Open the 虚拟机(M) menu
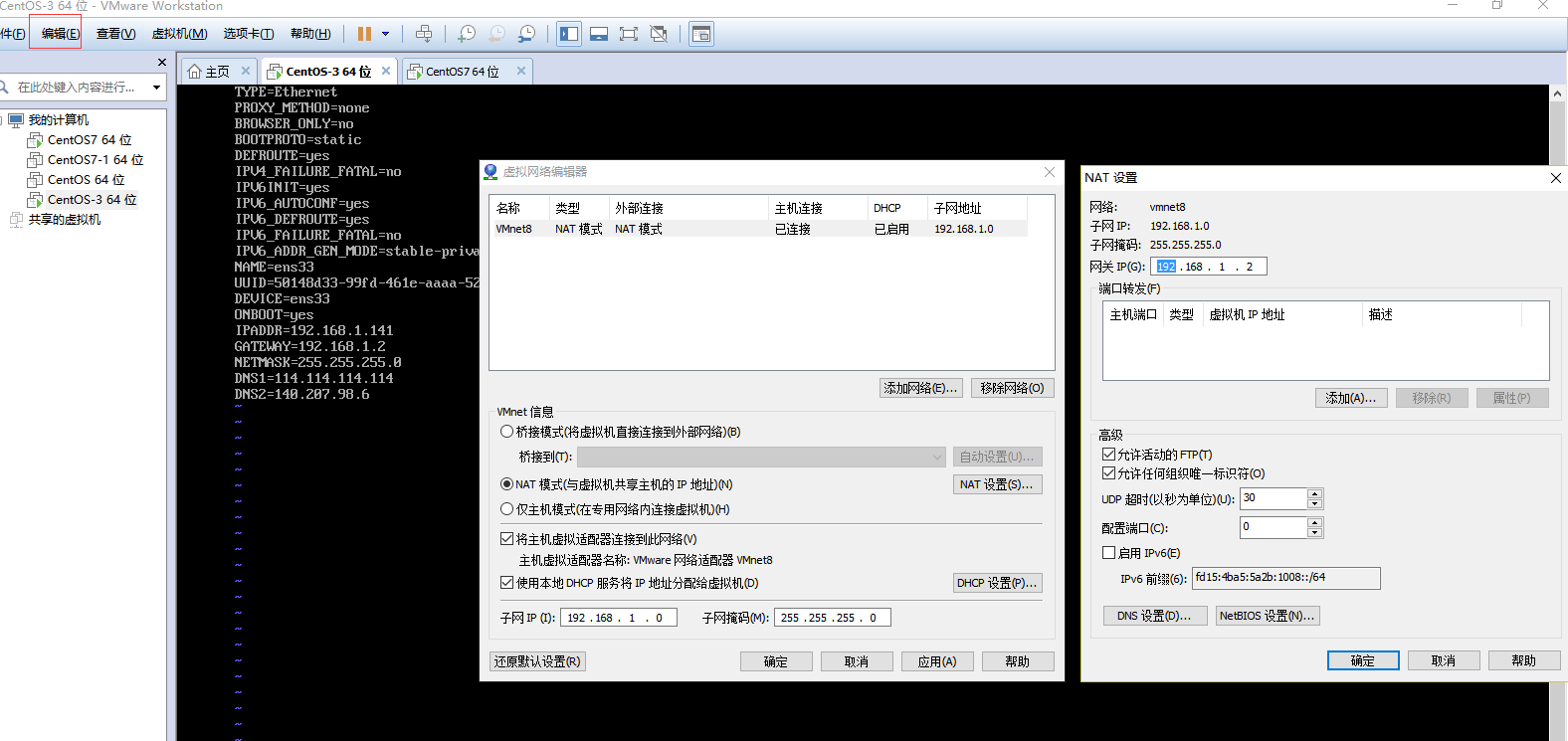This screenshot has width=1568, height=741. (x=179, y=34)
